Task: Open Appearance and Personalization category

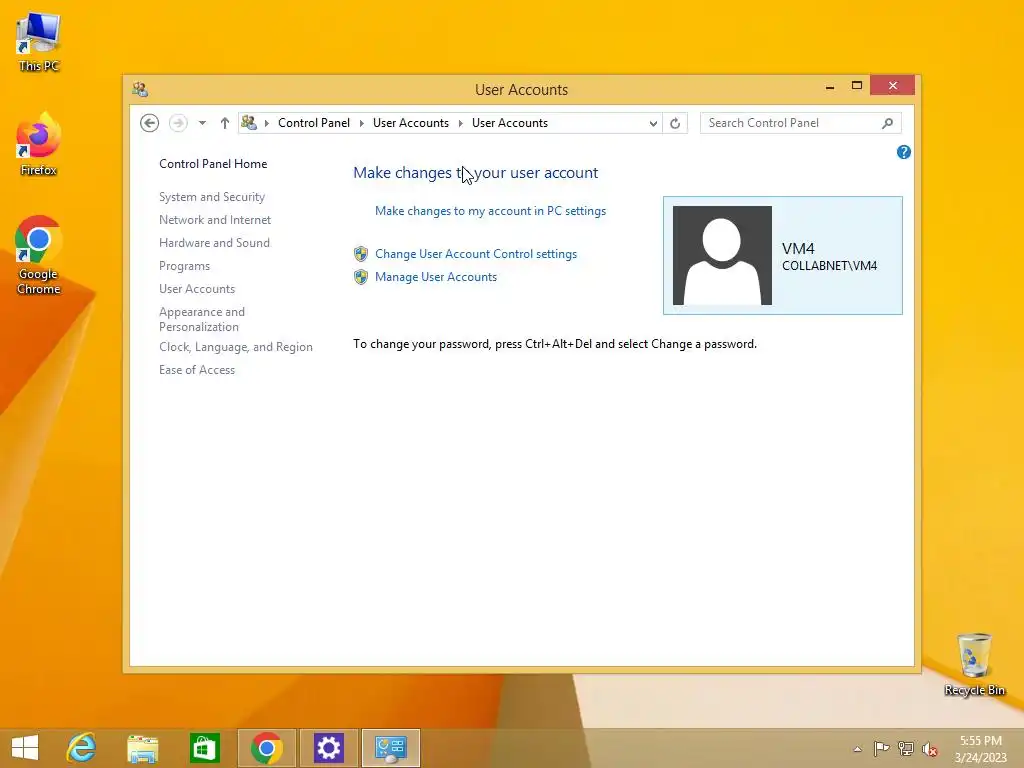Action: pos(202,319)
